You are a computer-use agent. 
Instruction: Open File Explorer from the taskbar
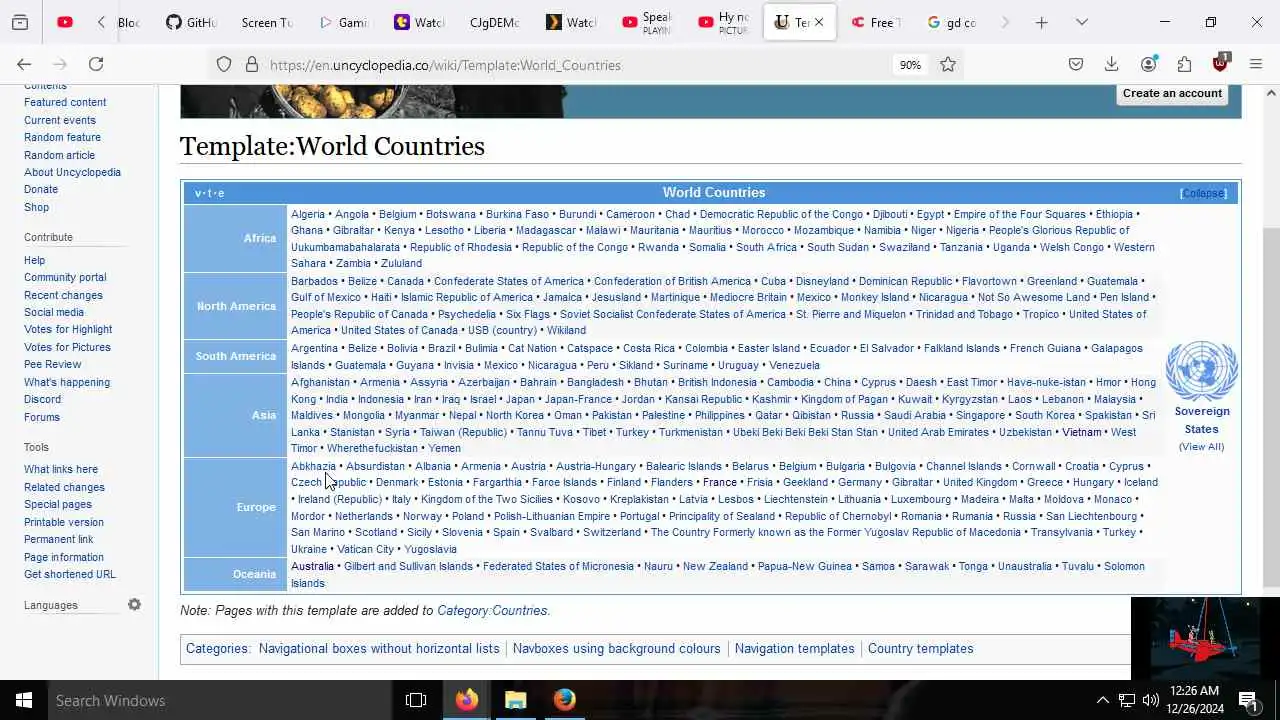click(515, 700)
